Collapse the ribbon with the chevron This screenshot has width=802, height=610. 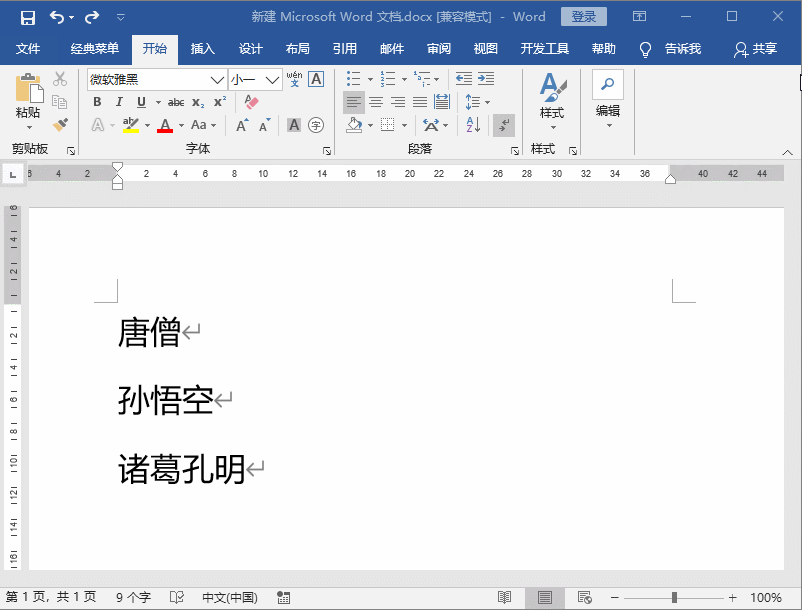[x=788, y=152]
